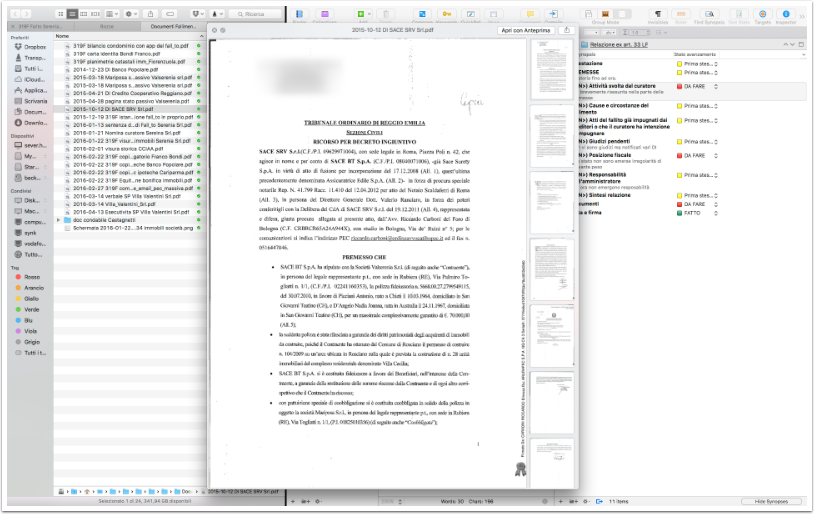The height and width of the screenshot is (514, 814).
Task: Change the FATTO status dropdown
Action: pos(697,213)
